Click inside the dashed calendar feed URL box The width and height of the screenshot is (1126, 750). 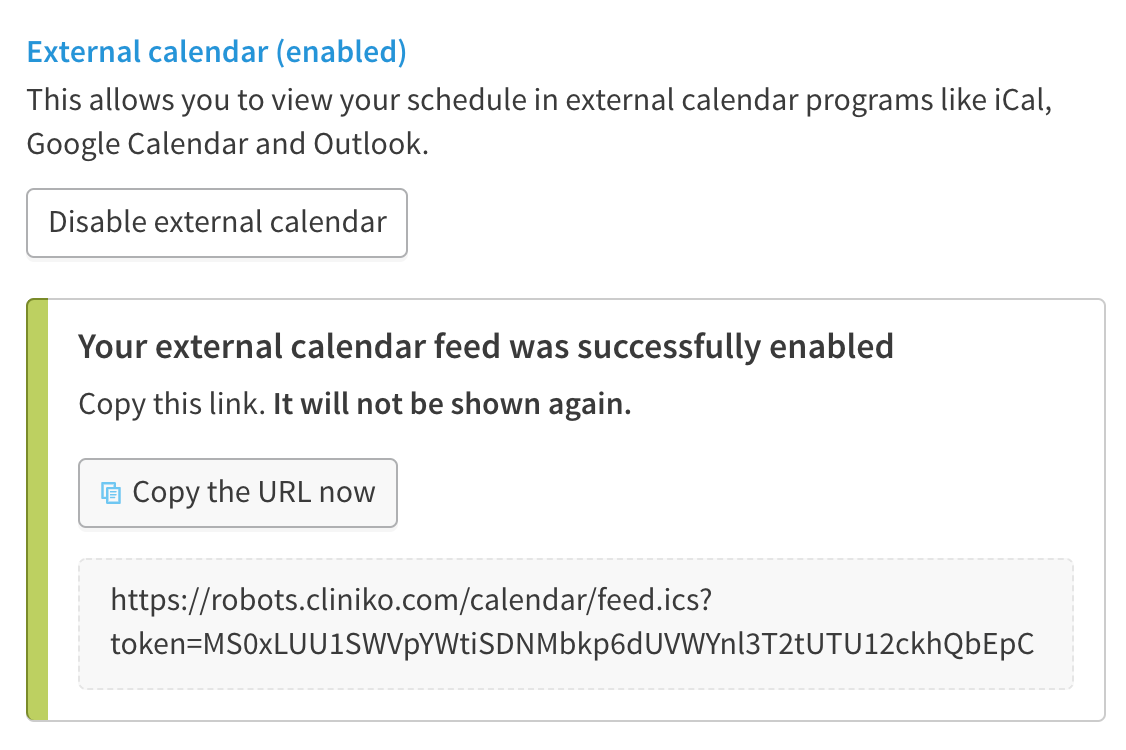pyautogui.click(x=576, y=624)
